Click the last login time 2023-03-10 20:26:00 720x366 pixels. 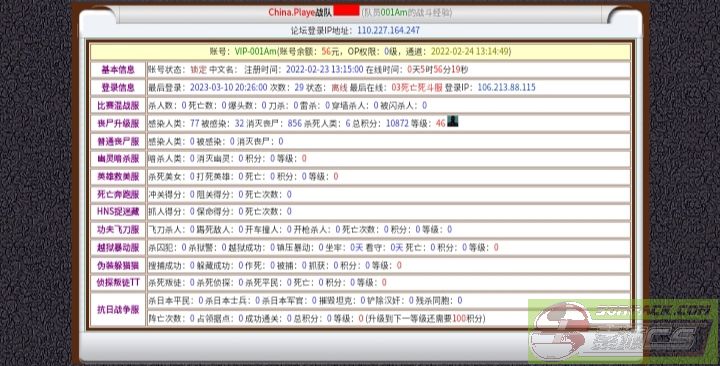tap(229, 87)
